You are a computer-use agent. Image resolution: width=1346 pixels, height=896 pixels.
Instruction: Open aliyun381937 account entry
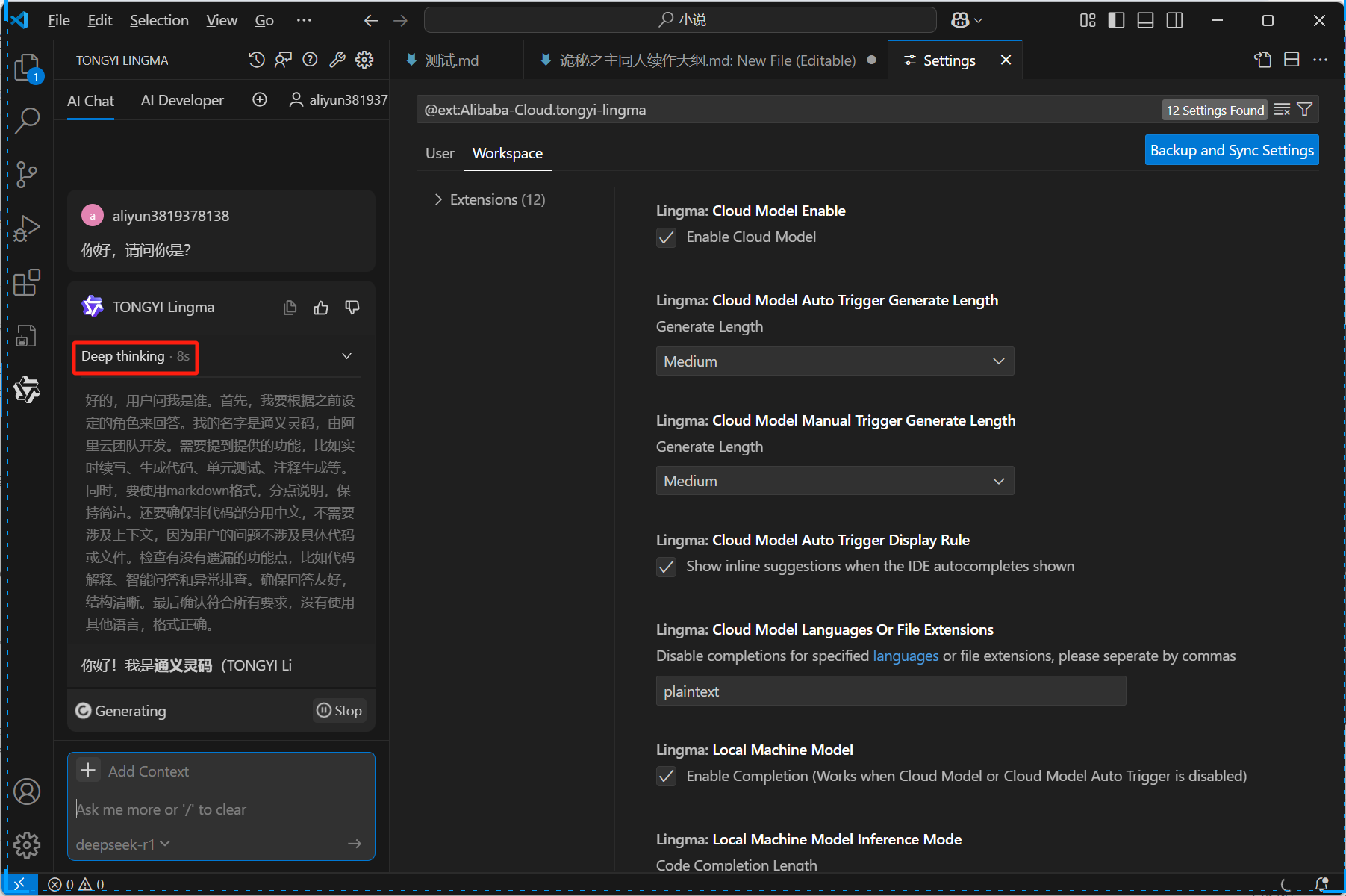[x=339, y=99]
